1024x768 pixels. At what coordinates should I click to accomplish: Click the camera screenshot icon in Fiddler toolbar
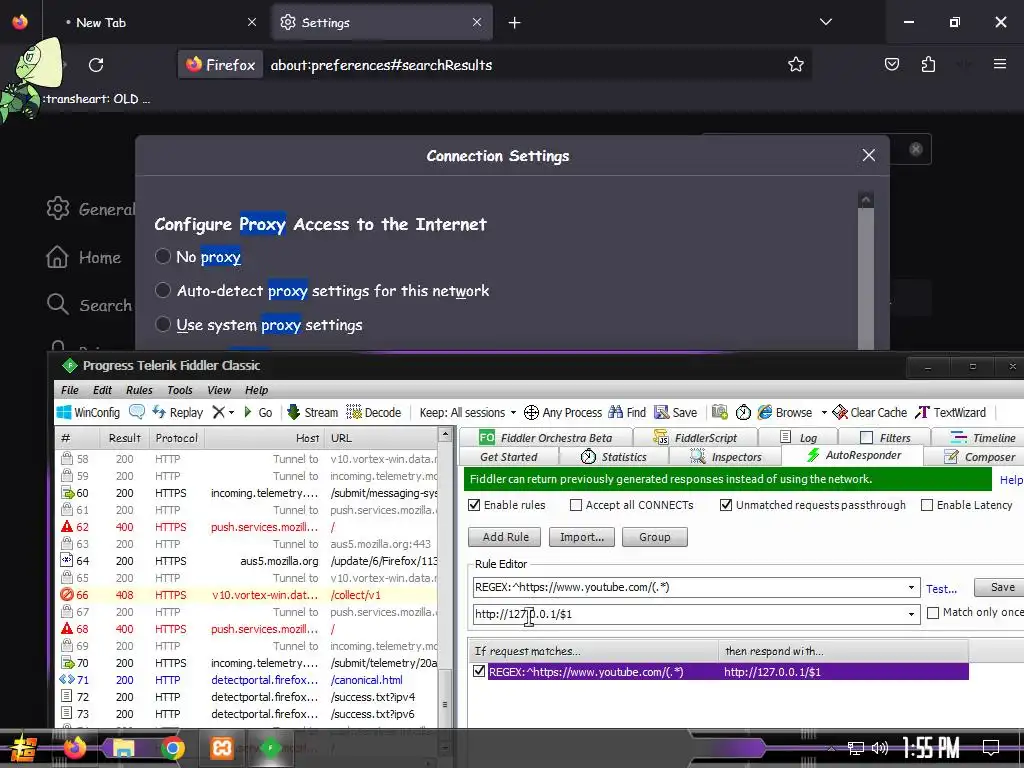[719, 412]
